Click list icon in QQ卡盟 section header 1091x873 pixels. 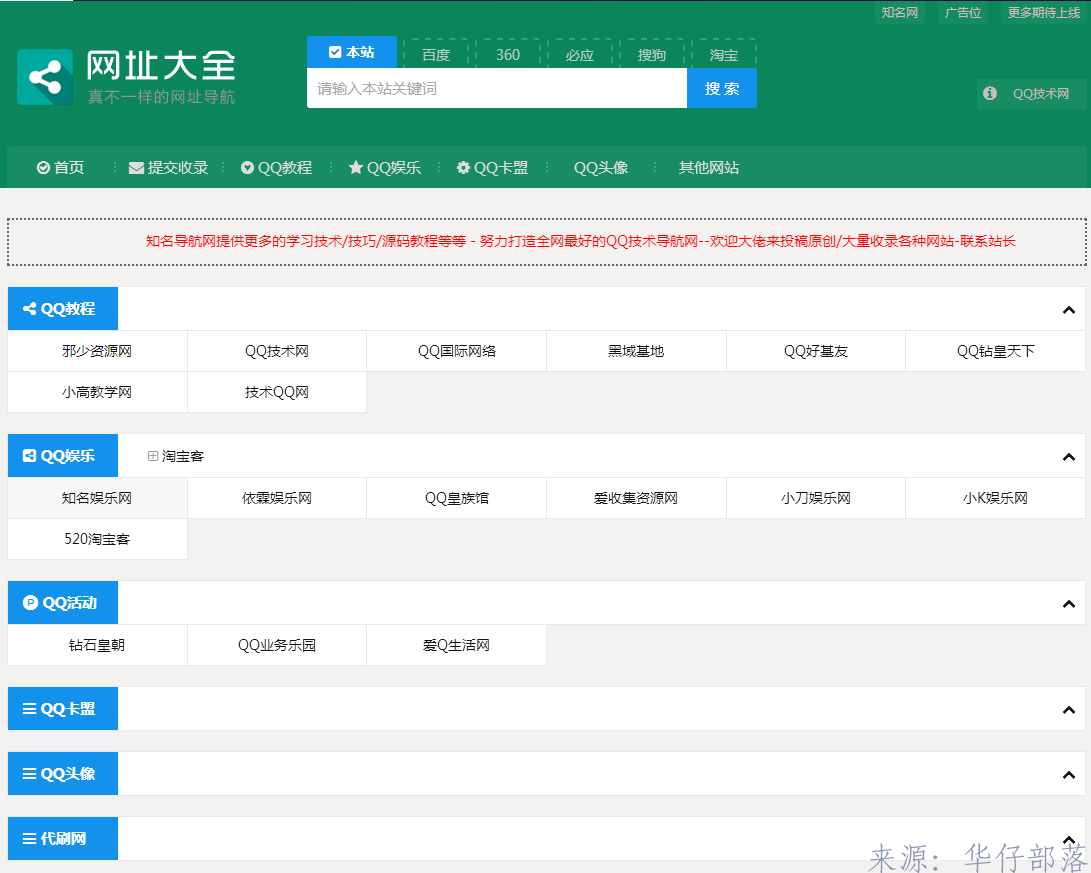click(x=30, y=709)
